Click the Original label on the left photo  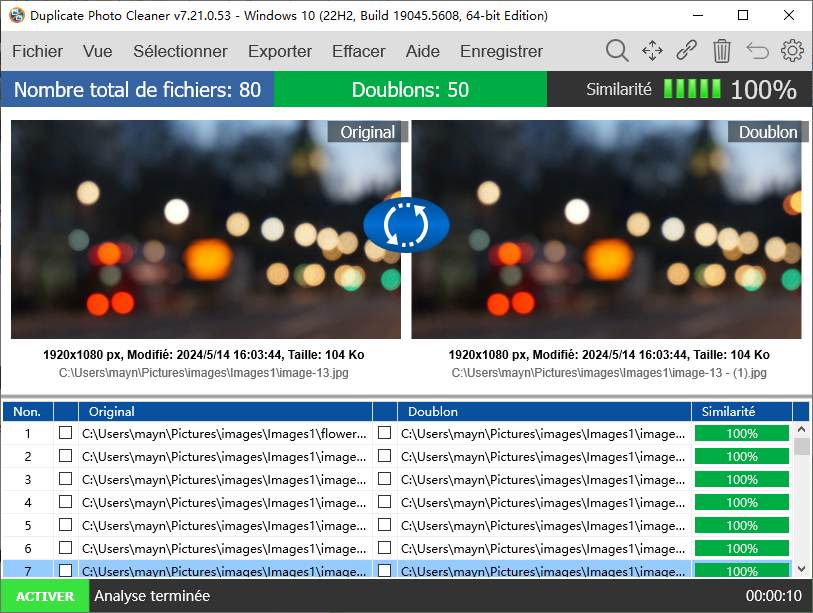click(x=367, y=131)
